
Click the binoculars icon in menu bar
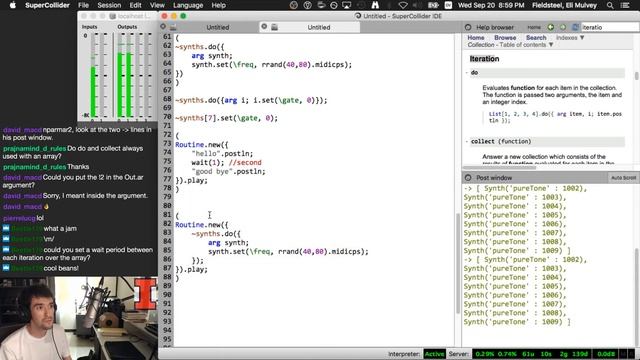click(x=375, y=5)
